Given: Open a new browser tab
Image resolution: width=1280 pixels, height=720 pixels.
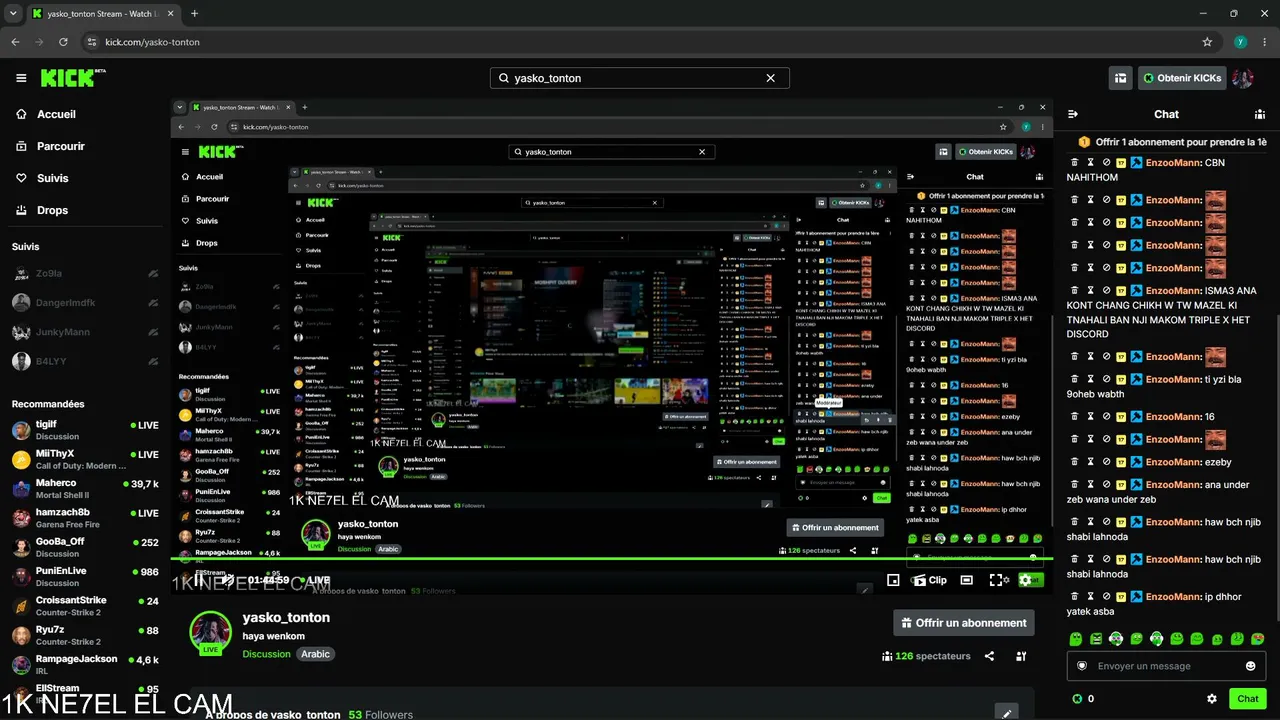Looking at the screenshot, I should point(194,14).
